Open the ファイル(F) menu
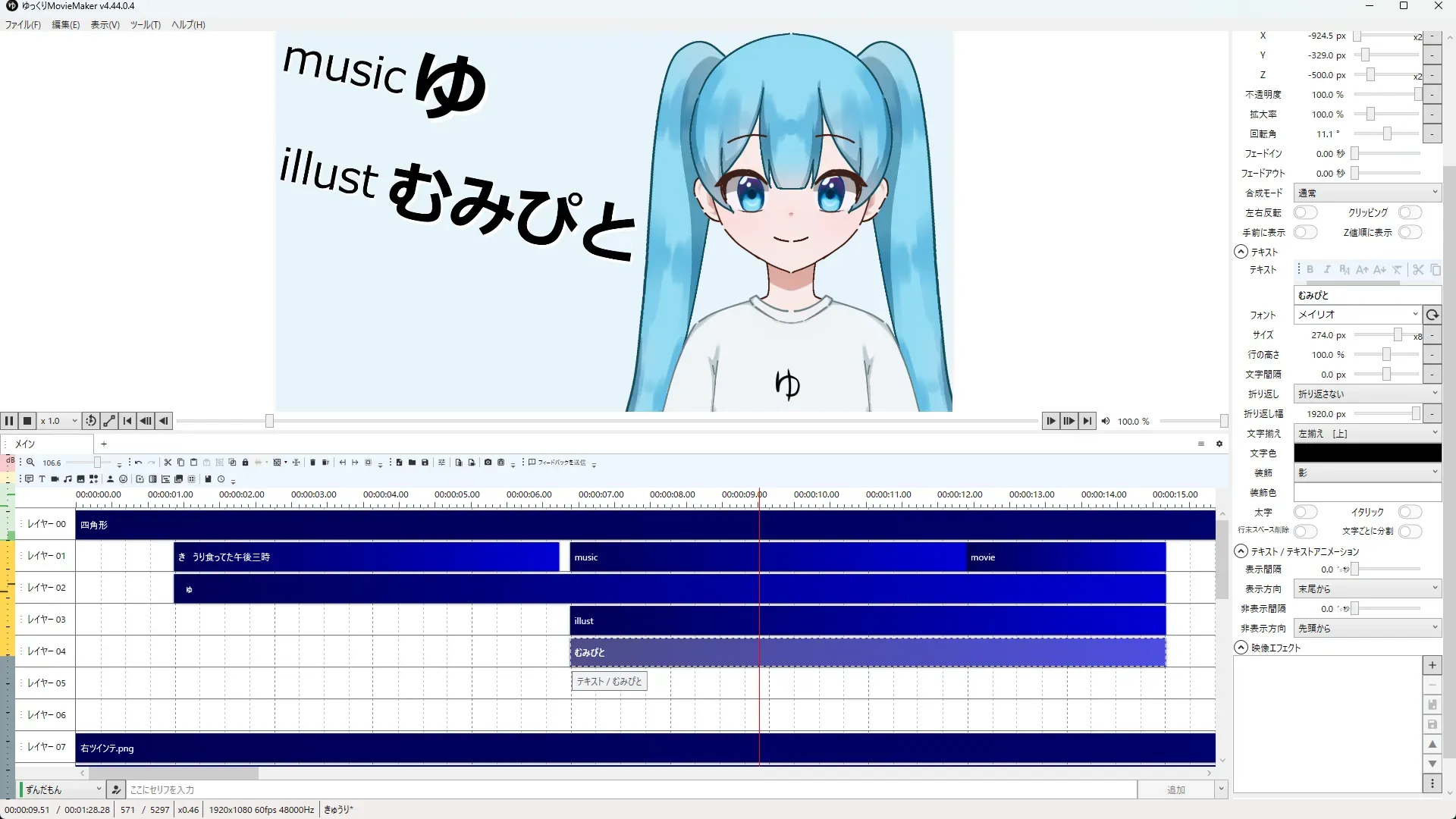Viewport: 1456px width, 819px height. pos(23,24)
